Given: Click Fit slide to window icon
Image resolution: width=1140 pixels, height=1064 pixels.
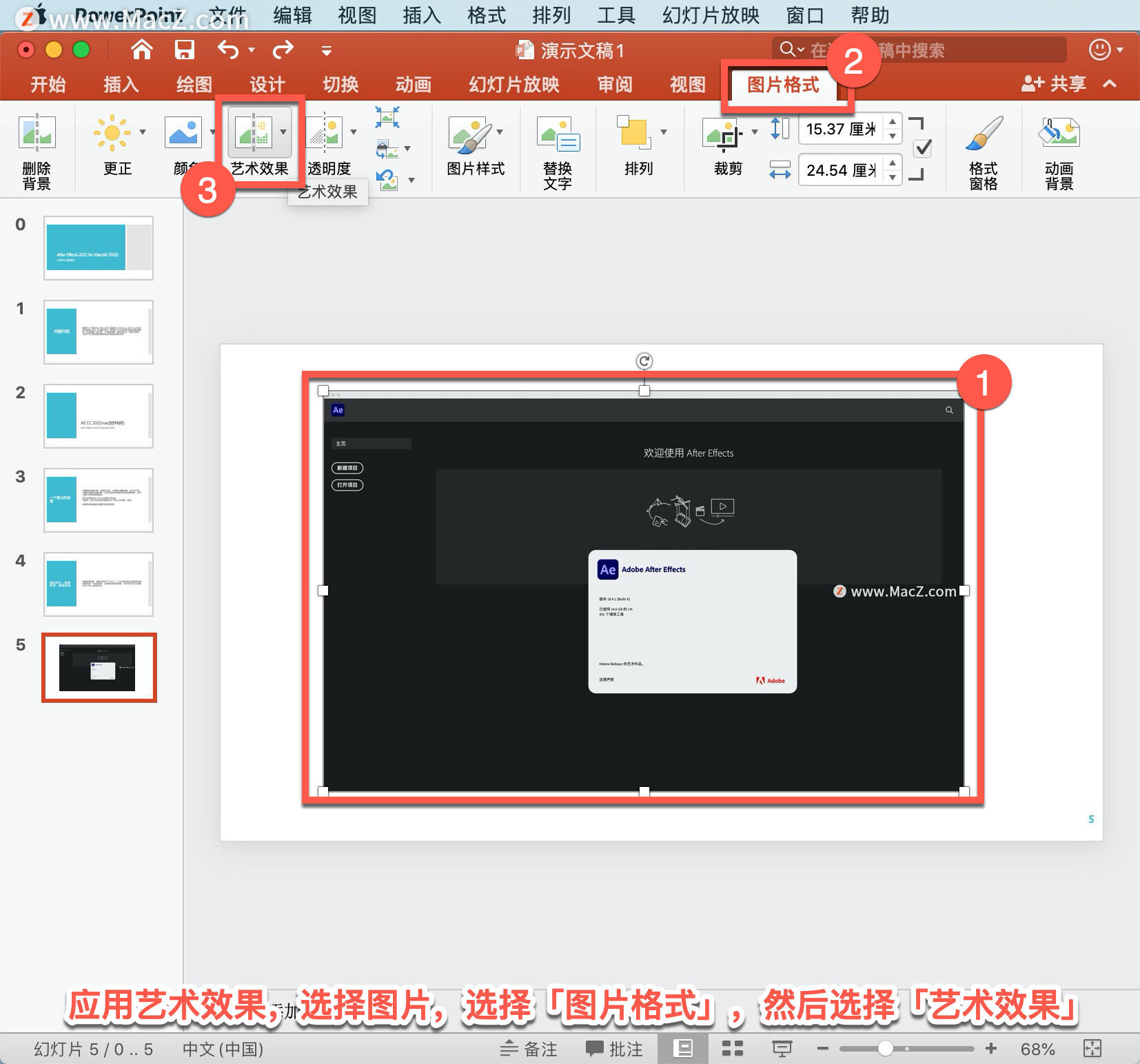Looking at the screenshot, I should coord(1092,1049).
